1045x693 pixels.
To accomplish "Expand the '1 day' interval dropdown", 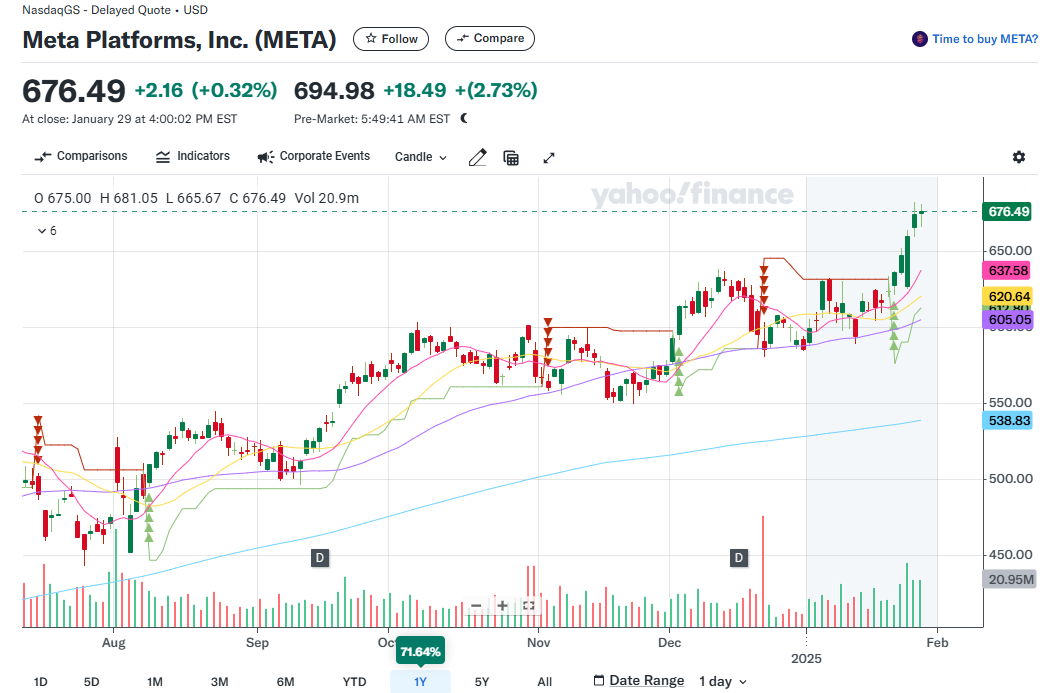I will 723,681.
